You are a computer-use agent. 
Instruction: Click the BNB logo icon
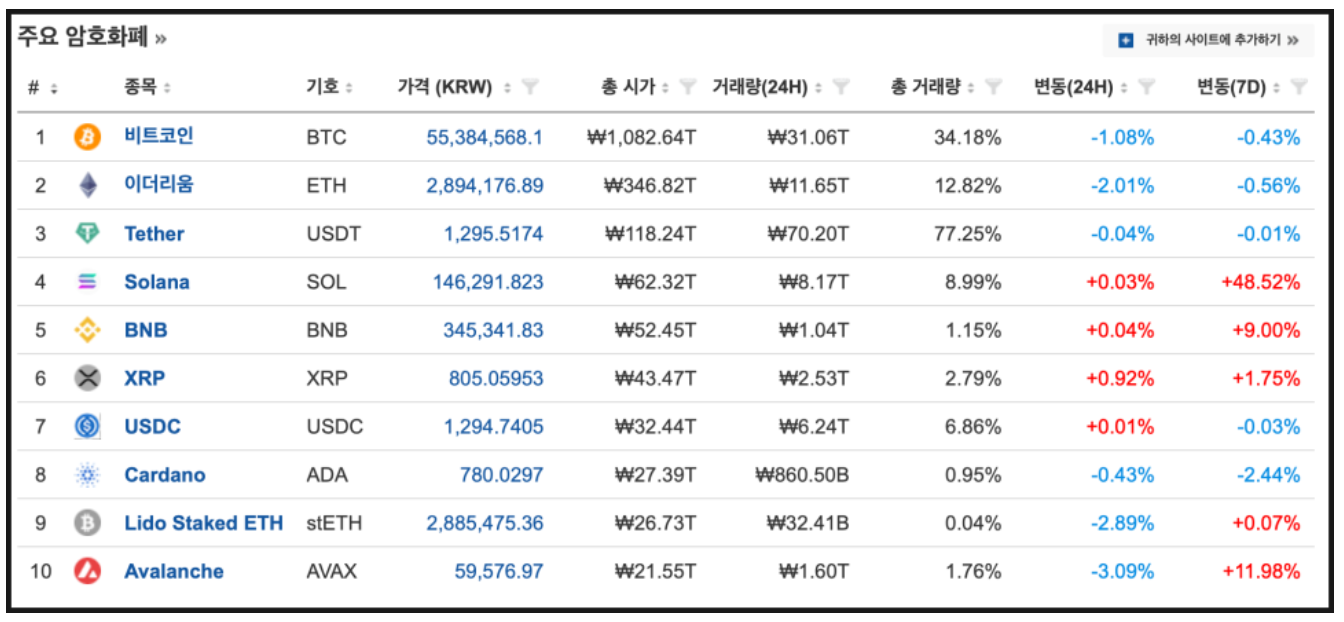pos(88,330)
